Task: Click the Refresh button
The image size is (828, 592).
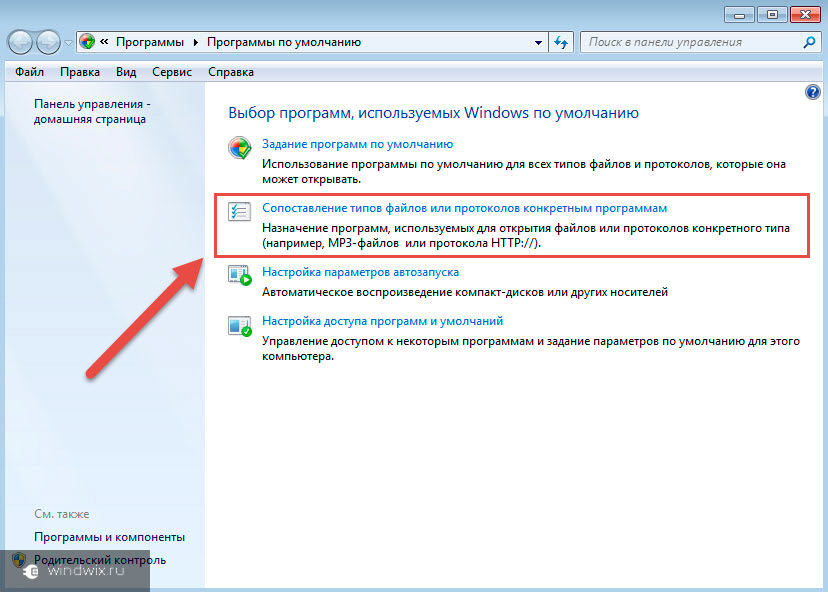Action: [x=561, y=42]
